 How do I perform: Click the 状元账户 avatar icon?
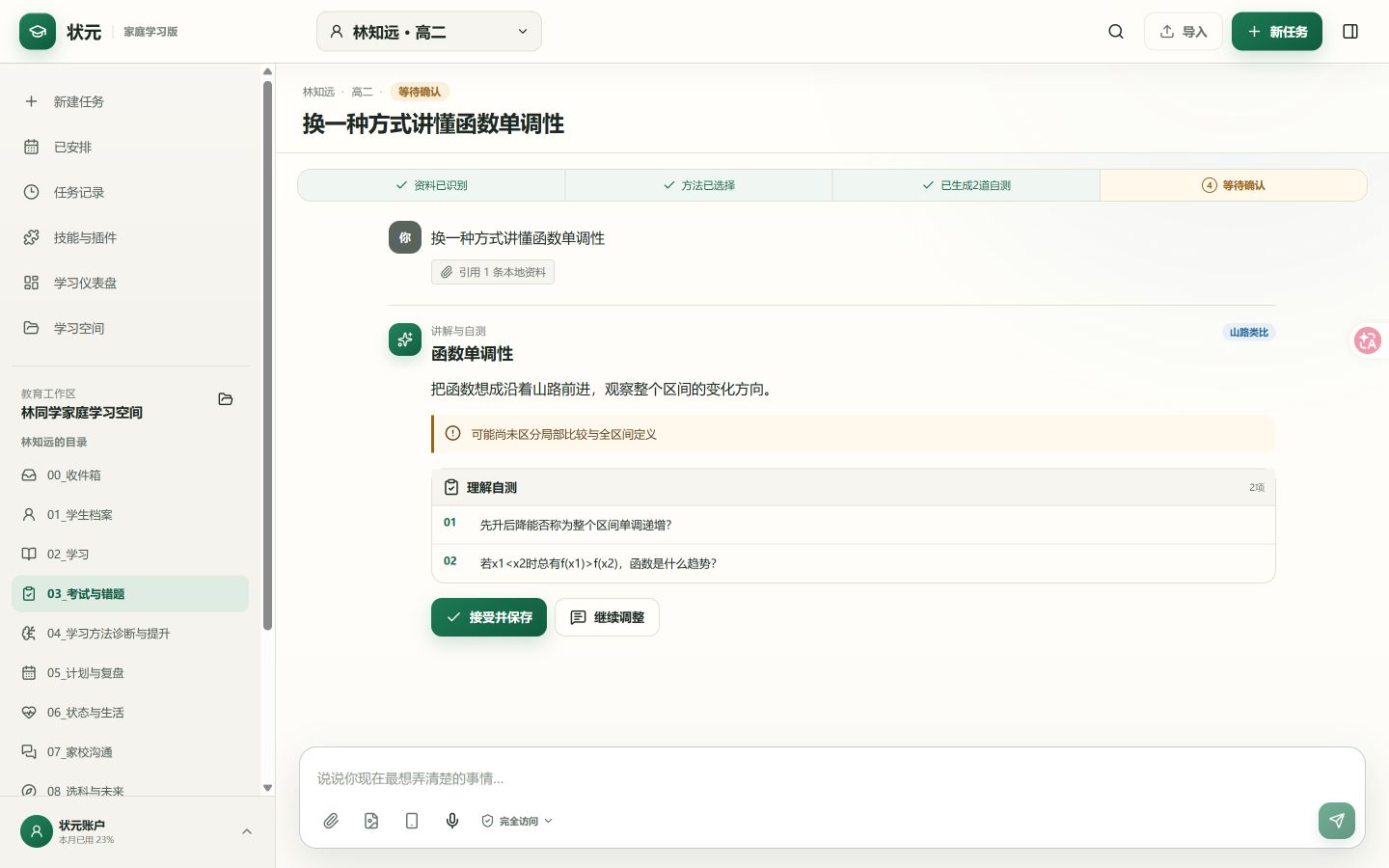(37, 831)
